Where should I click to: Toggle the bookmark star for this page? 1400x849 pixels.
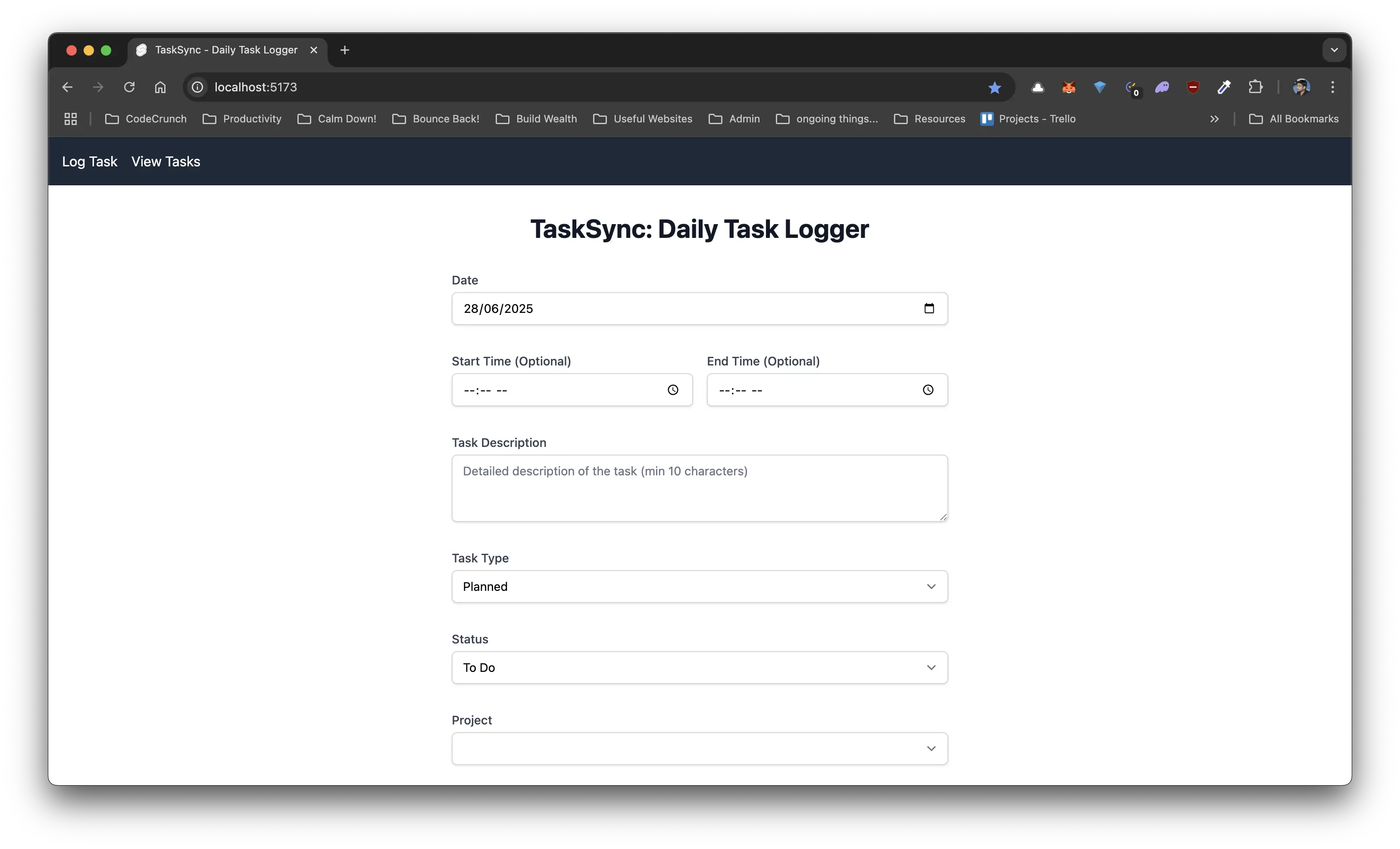pyautogui.click(x=994, y=87)
